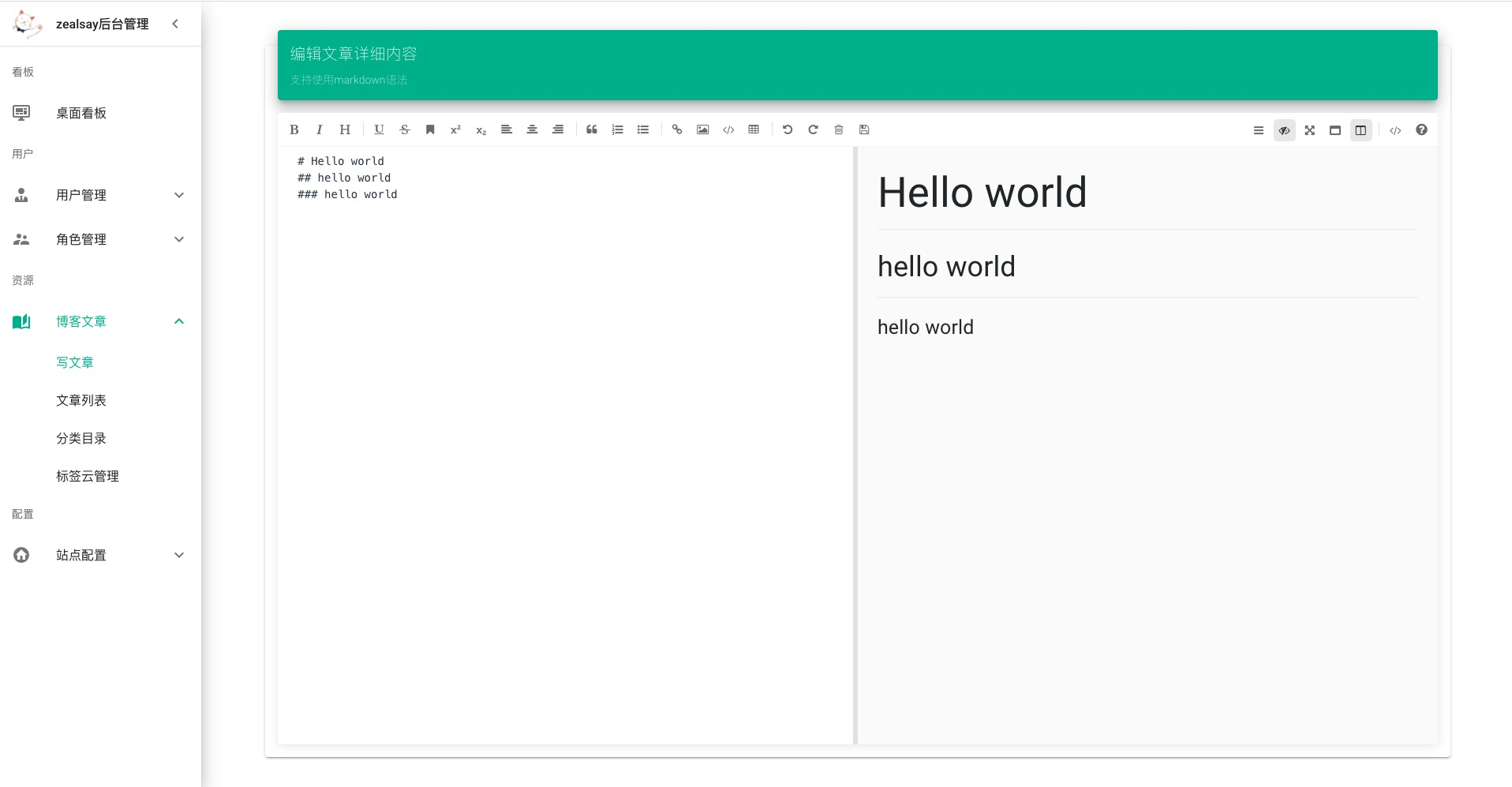
Task: Click the third-level 'hello world' preview heading
Action: [x=926, y=327]
